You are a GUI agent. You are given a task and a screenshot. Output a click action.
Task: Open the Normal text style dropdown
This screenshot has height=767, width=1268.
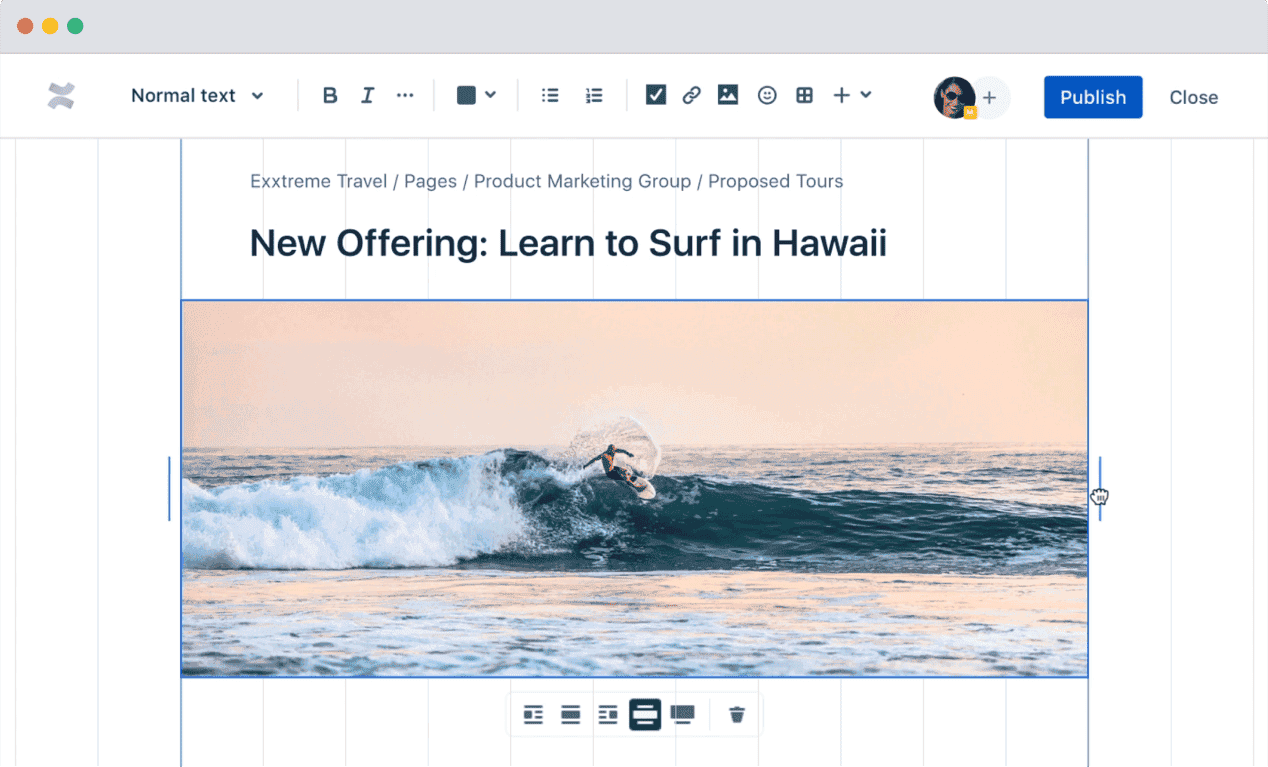pos(197,96)
